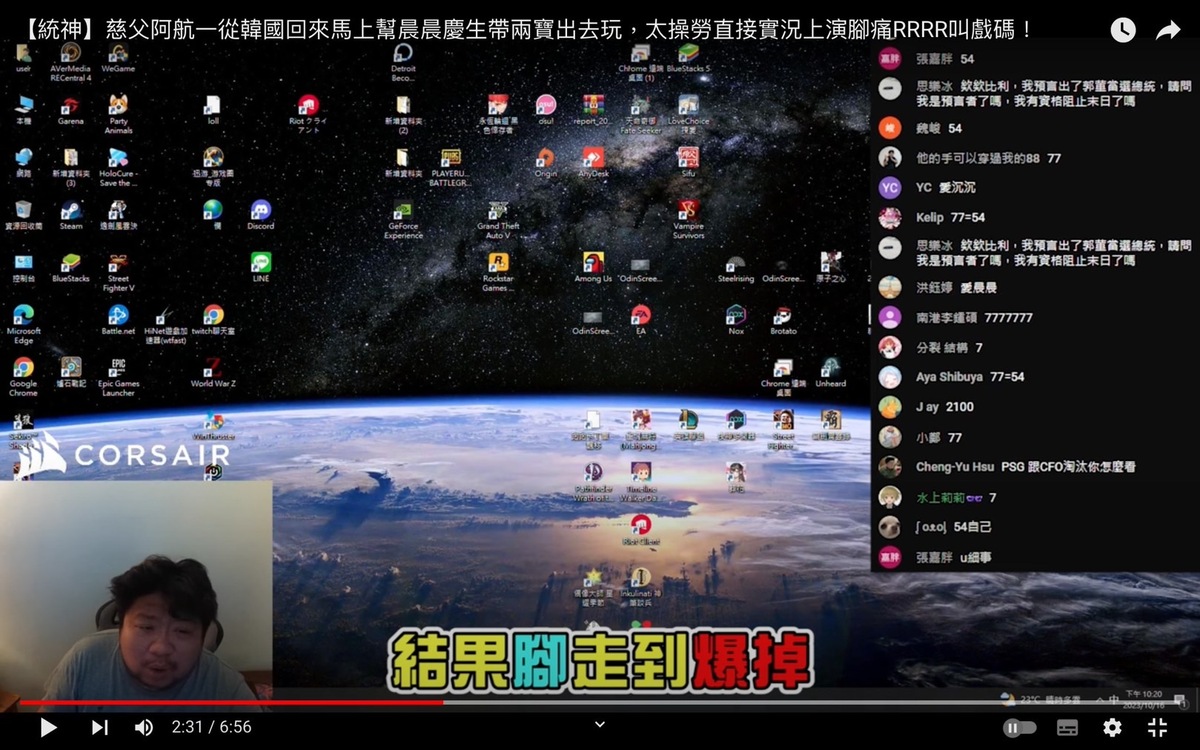Expand the more-videos chevron below player
The image size is (1200, 750).
(x=600, y=724)
